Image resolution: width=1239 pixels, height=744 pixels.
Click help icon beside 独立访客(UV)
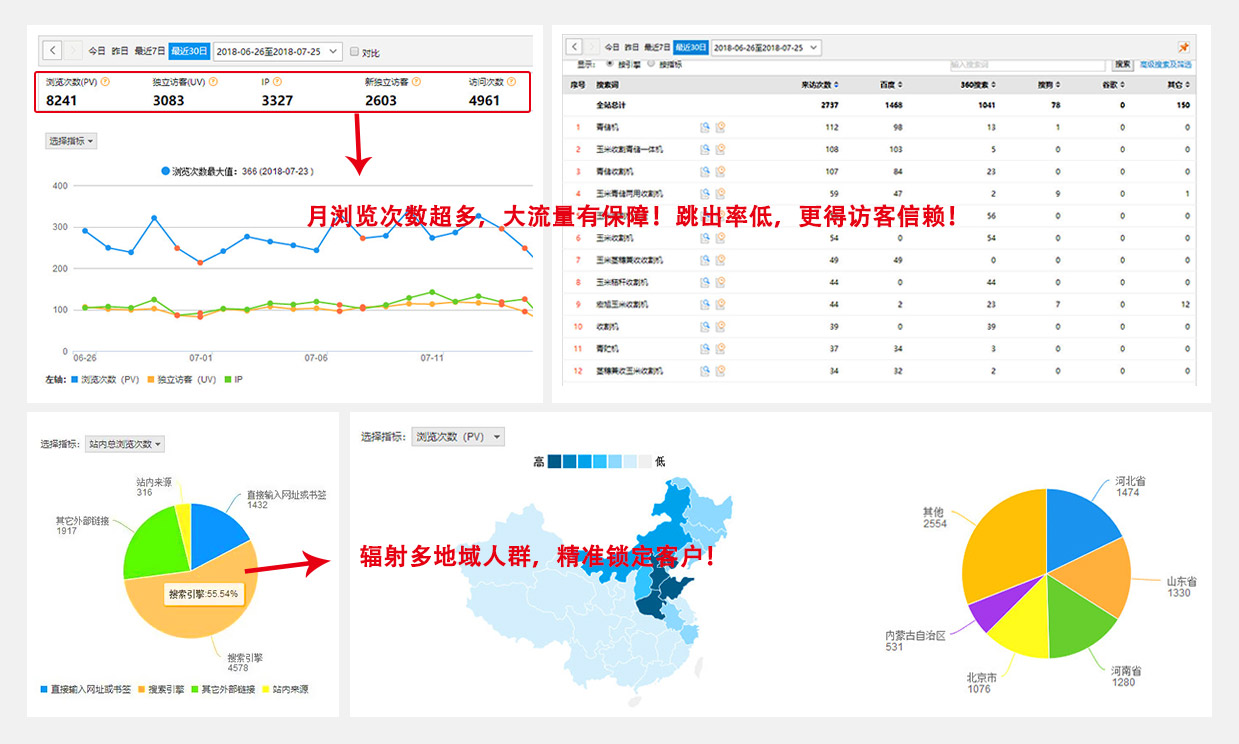click(213, 82)
